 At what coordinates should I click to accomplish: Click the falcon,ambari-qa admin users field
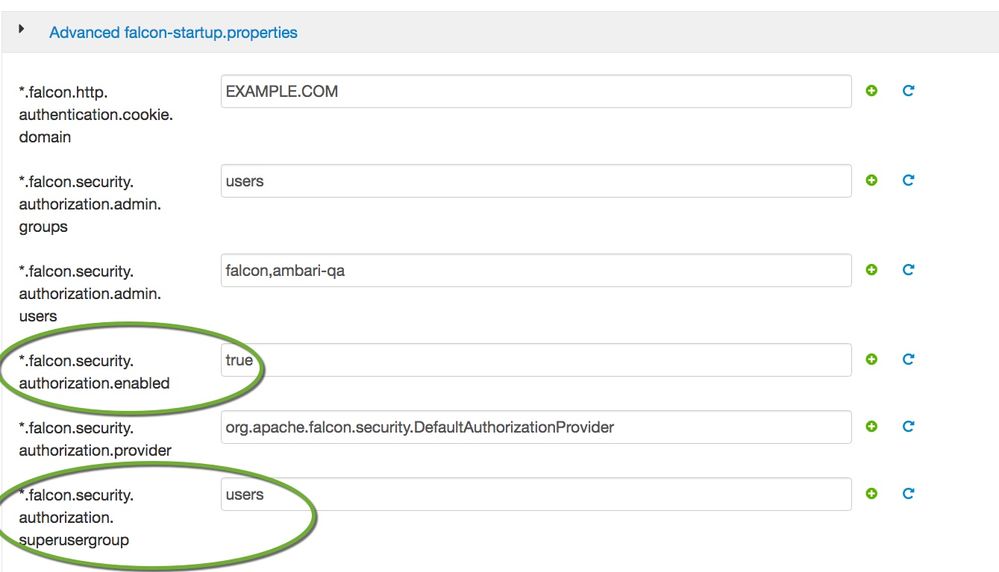[x=536, y=271]
